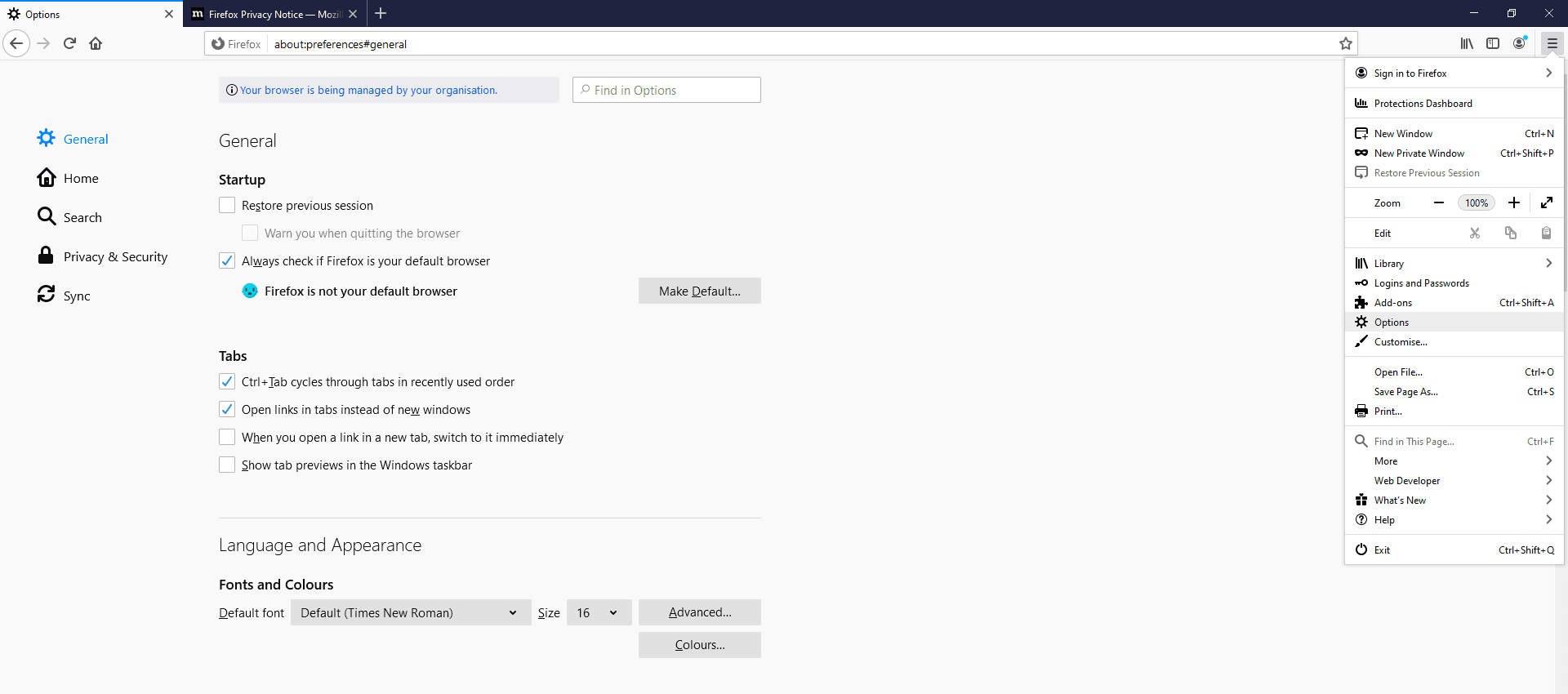Enter full screen via zoom arrows icon
This screenshot has height=694, width=1568.
pos(1547,202)
